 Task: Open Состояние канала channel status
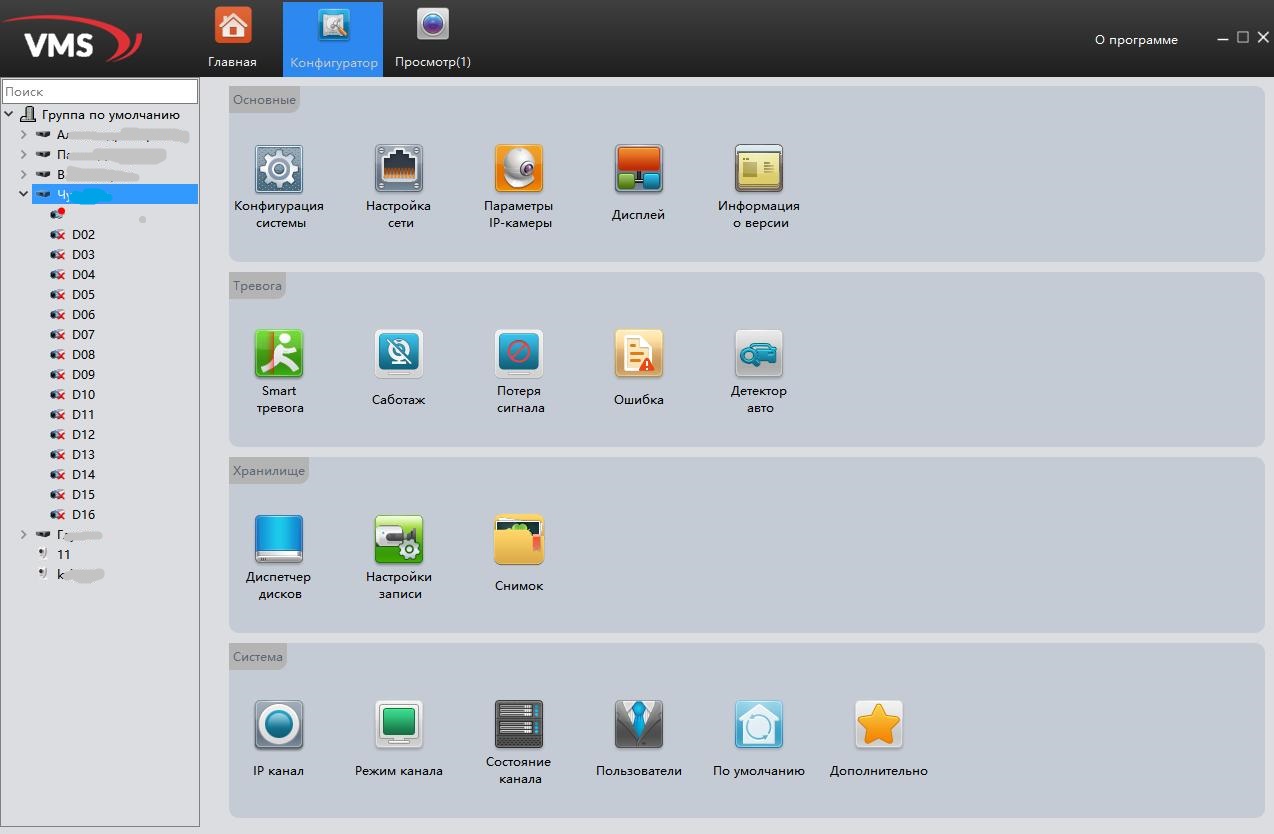pos(518,725)
